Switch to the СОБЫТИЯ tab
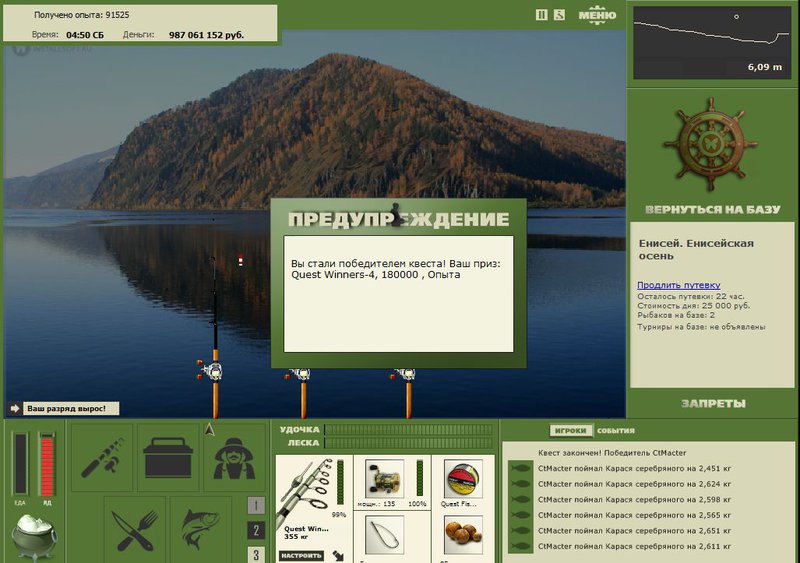Screen dimensions: 800x563 pyautogui.click(x=616, y=430)
